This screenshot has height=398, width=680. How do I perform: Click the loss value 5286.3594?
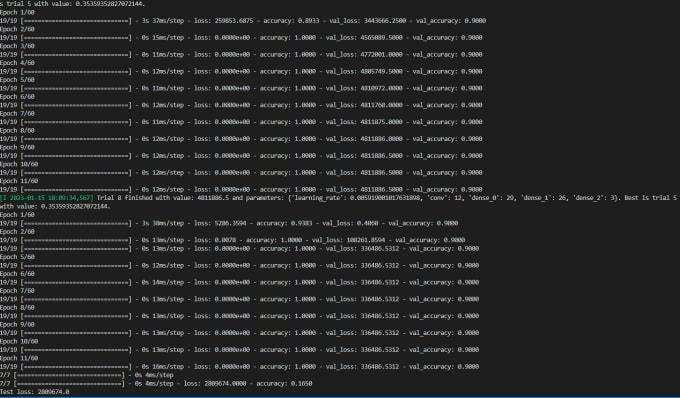pos(232,224)
